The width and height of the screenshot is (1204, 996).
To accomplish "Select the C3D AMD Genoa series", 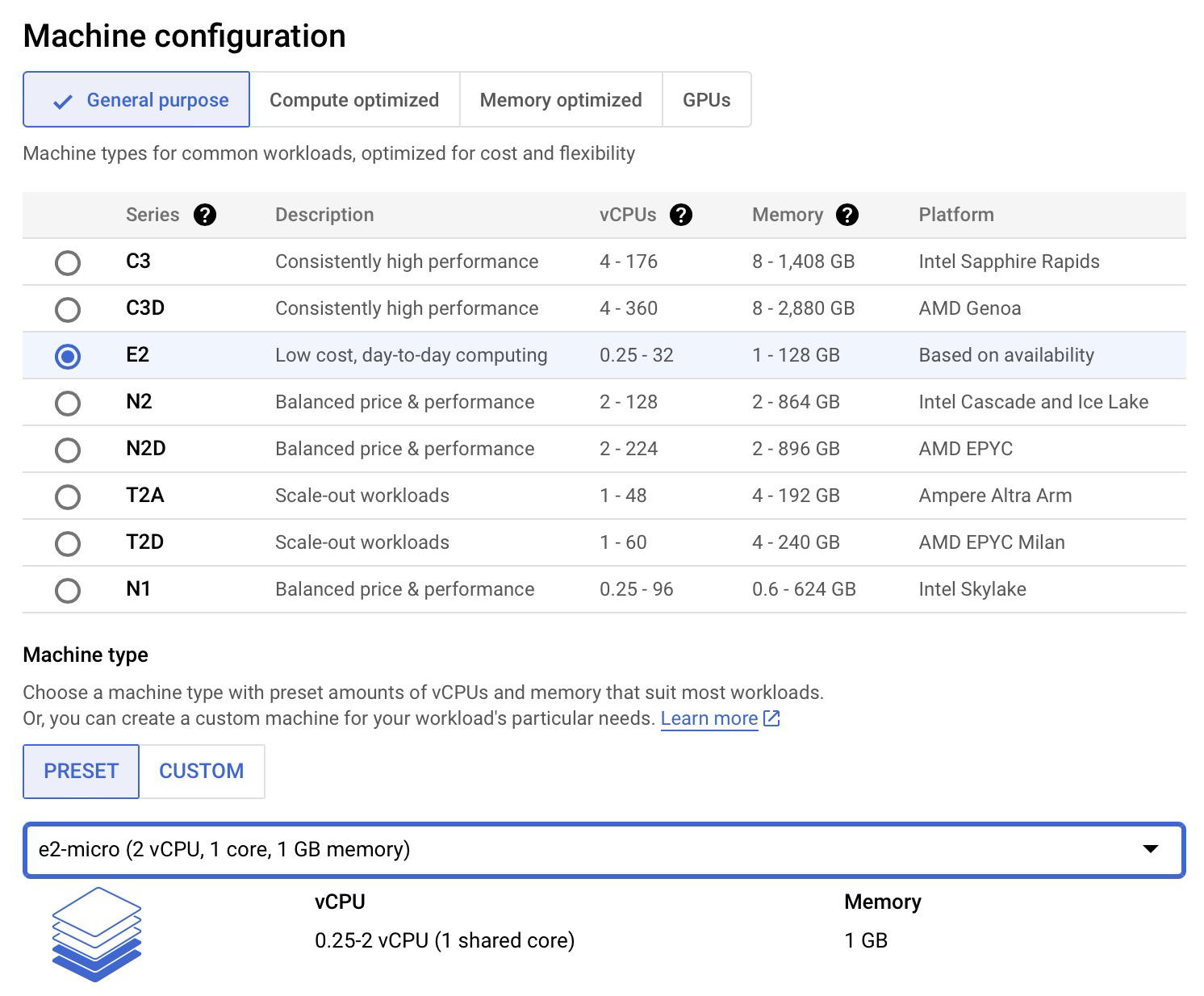I will [x=68, y=308].
